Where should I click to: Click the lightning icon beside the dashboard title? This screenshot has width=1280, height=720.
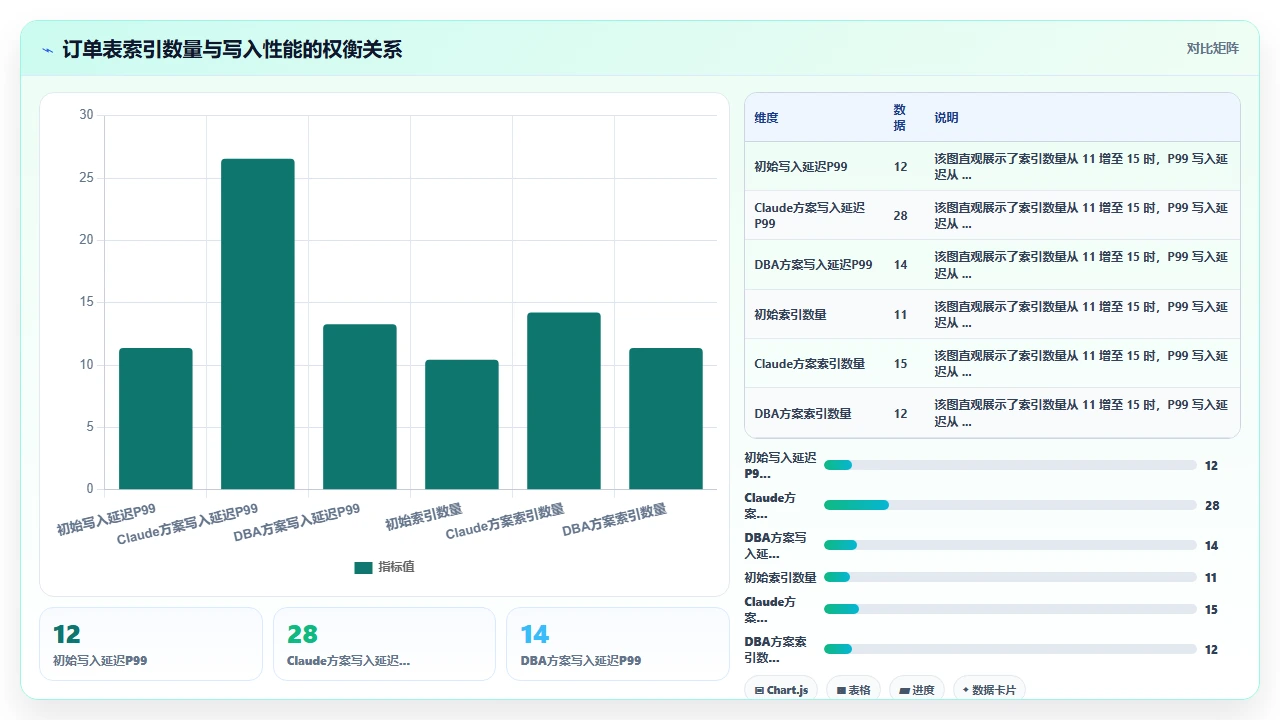(47, 49)
